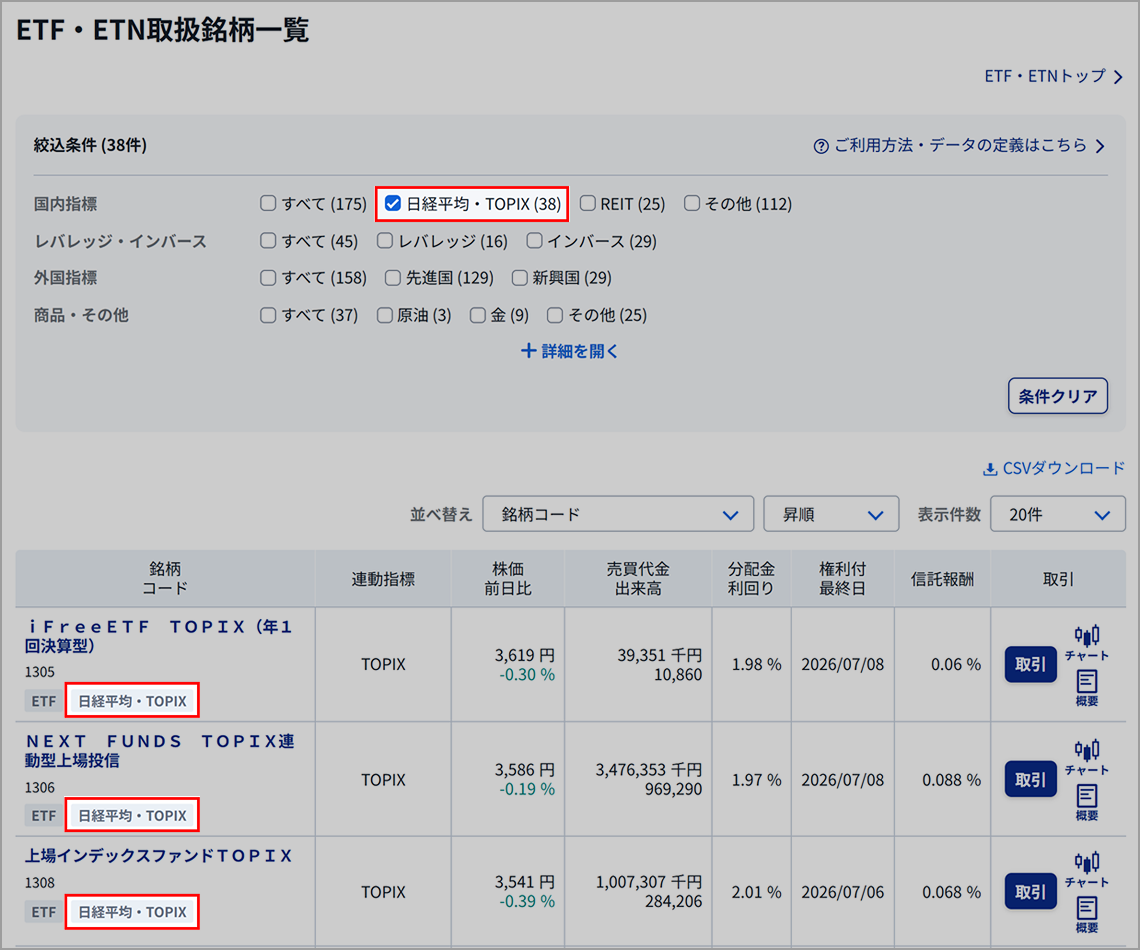
Task: Click the 取引 button for ticker 1305
Action: (1030, 664)
